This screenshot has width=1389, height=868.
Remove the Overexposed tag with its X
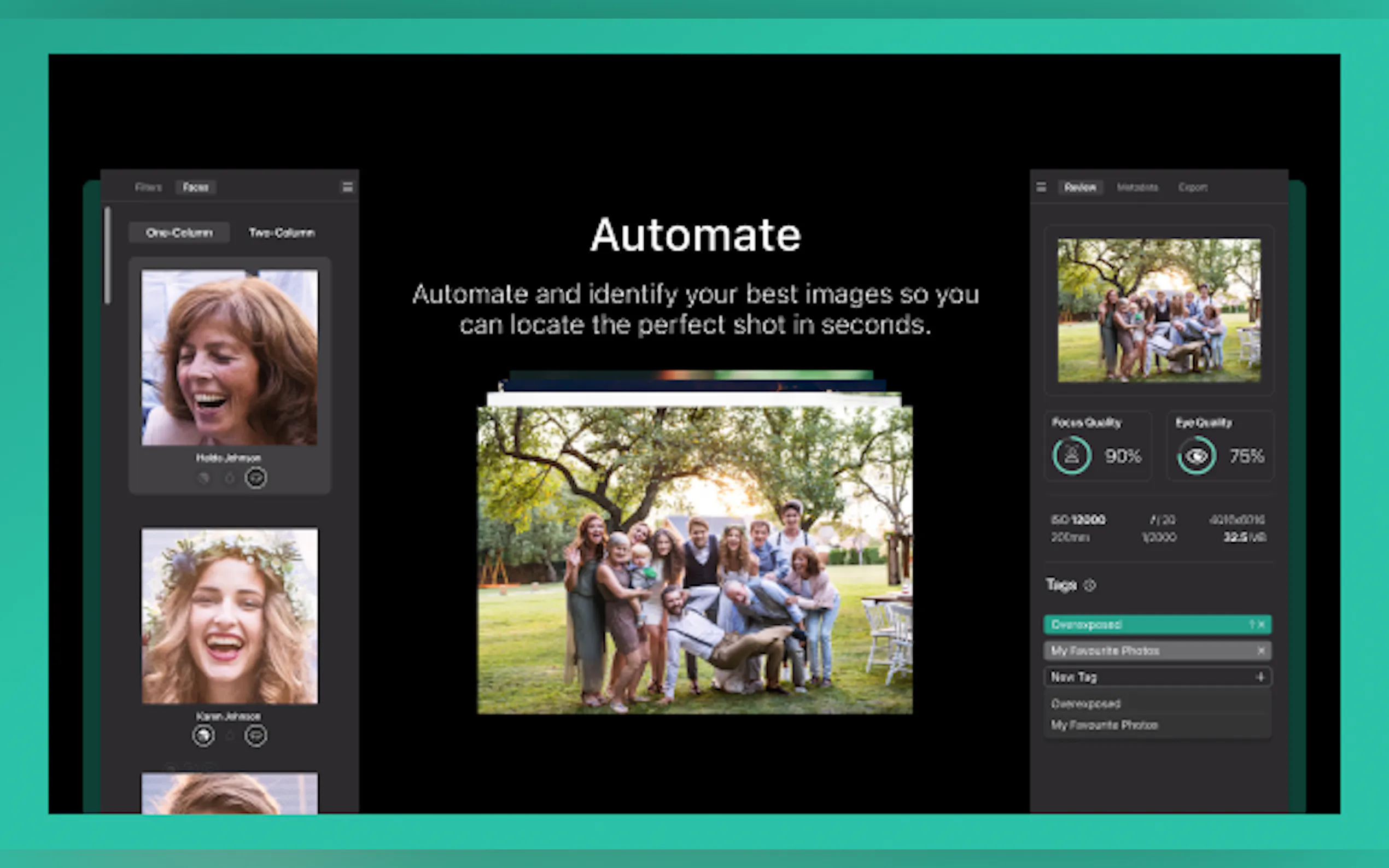pyautogui.click(x=1262, y=625)
